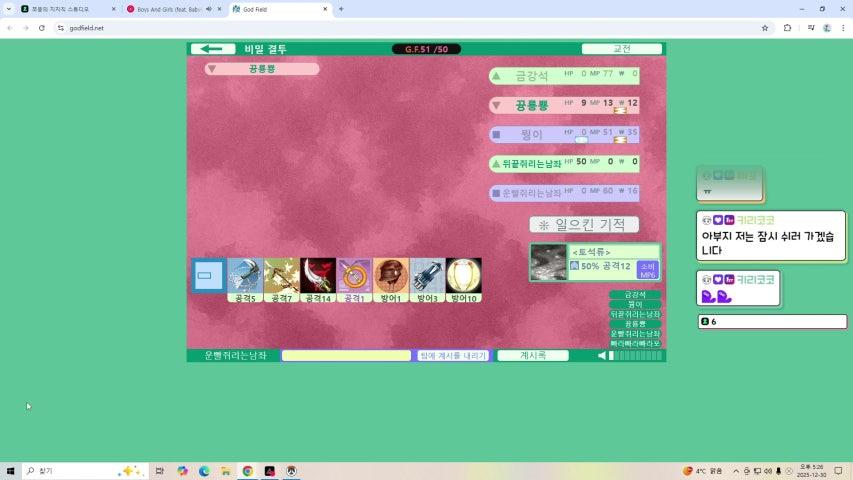Expand the 뒤끝쥐리는남좌 player row
The width and height of the screenshot is (853, 480).
[496, 163]
